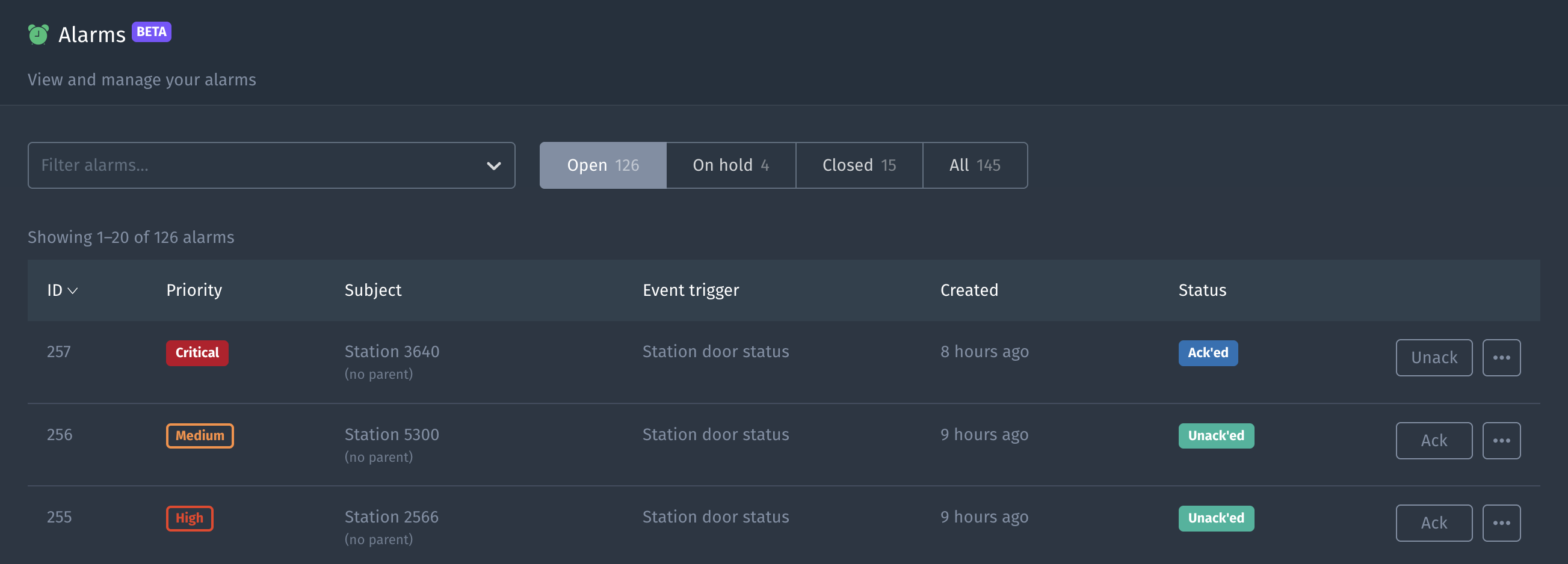Viewport: 1568px width, 564px height.
Task: Open the chevron in the filter bar
Action: point(494,165)
